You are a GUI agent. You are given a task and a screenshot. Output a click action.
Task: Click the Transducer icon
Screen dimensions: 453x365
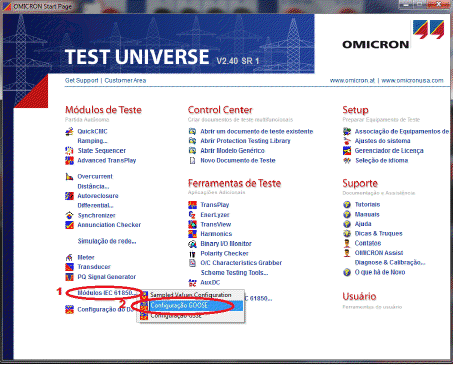pos(69,267)
